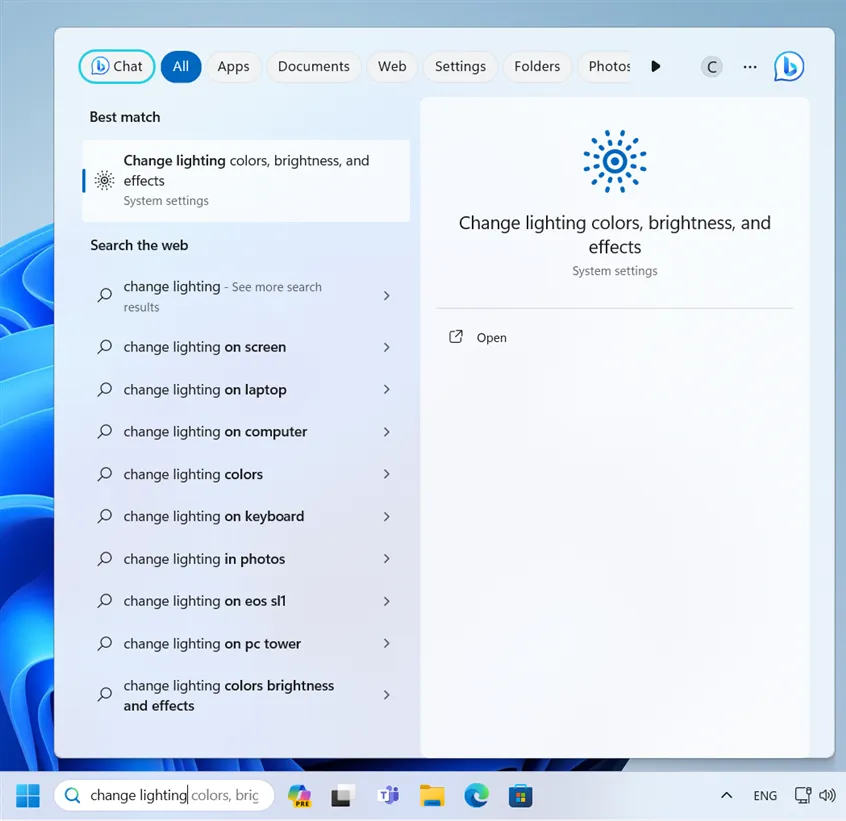The height and width of the screenshot is (821, 846).
Task: Click the Windows Start button
Action: pos(28,796)
